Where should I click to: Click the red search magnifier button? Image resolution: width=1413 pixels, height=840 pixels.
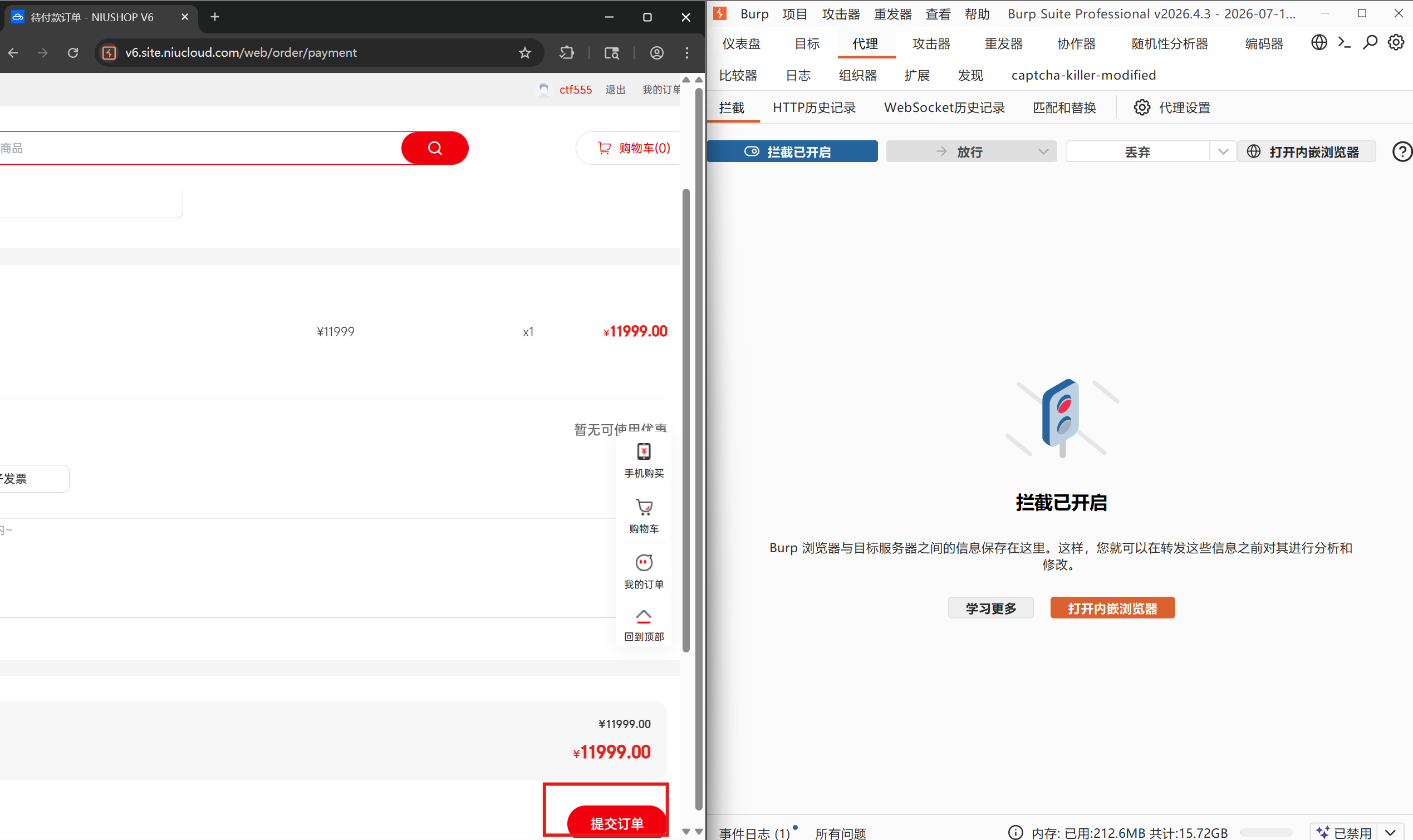pyautogui.click(x=434, y=148)
